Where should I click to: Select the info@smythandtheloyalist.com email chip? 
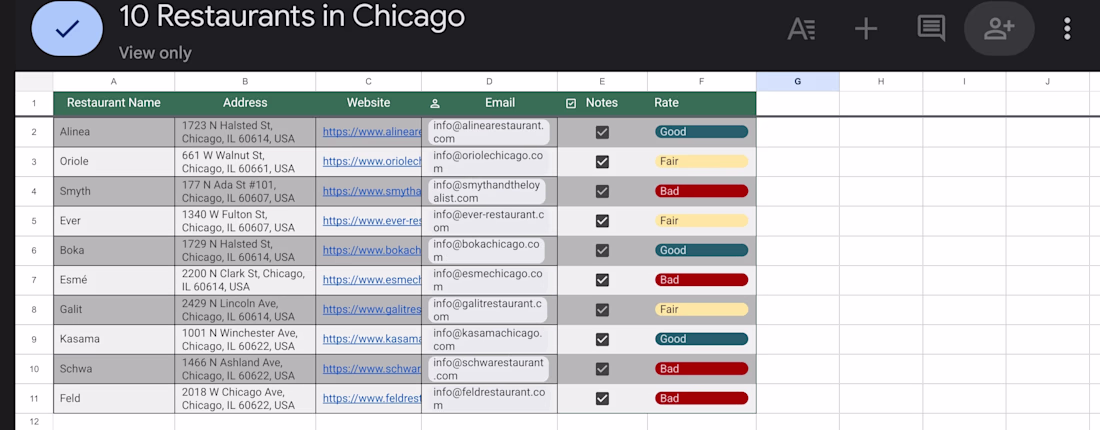[489, 191]
